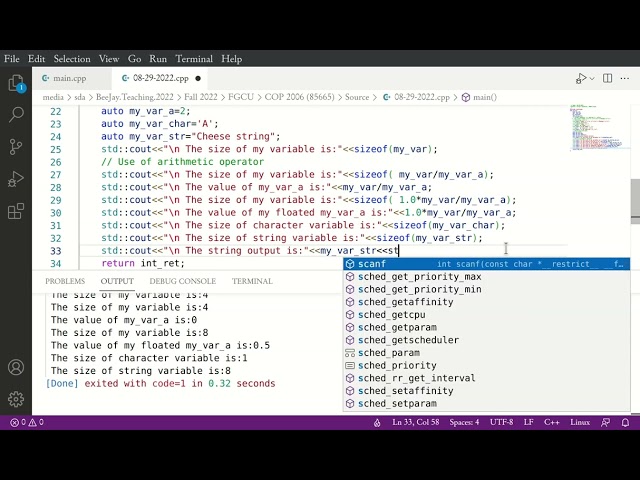This screenshot has height=480, width=640.
Task: Click the COP 2006 (85665) breadcrumb
Action: coord(299,97)
